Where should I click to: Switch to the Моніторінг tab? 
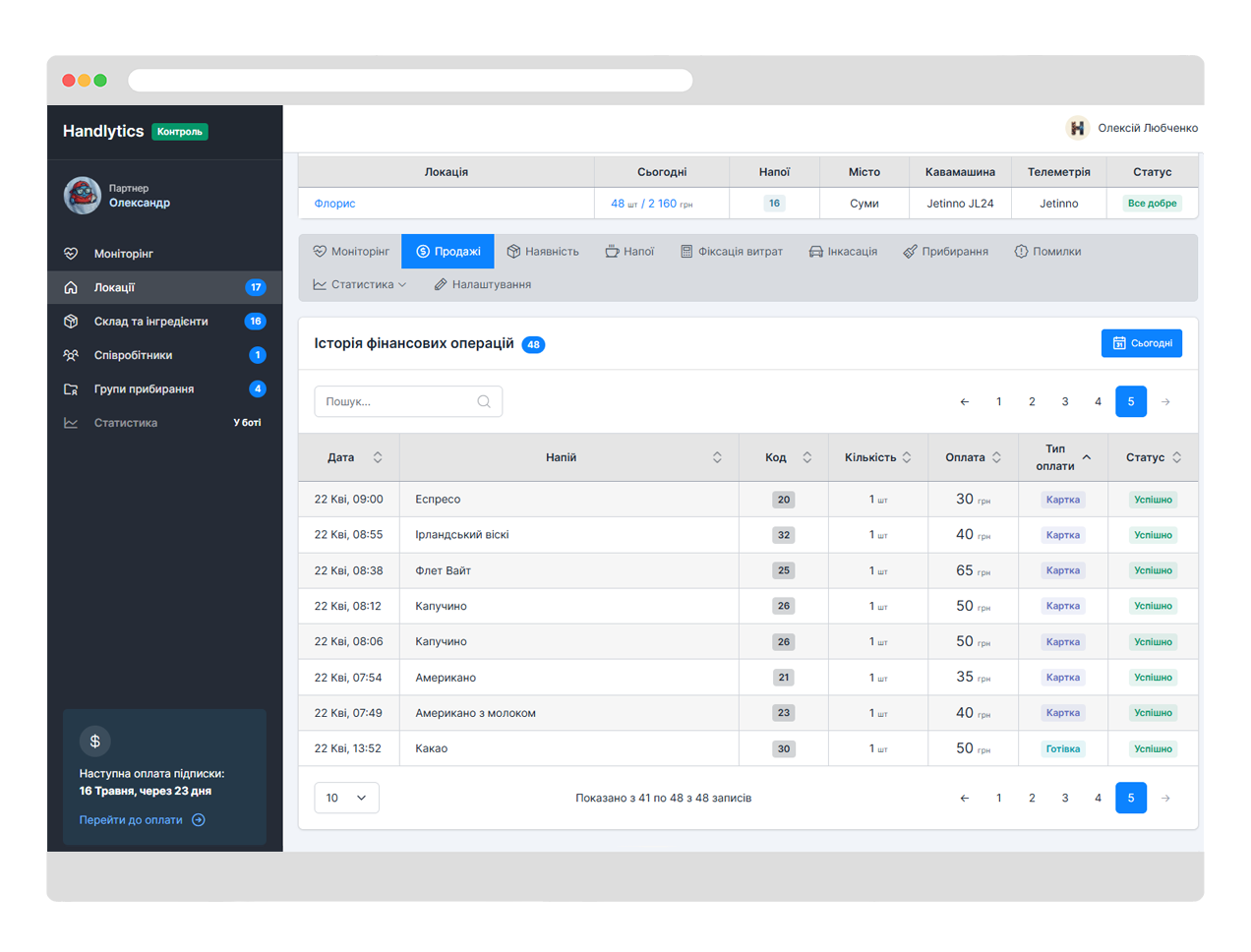pyautogui.click(x=351, y=252)
